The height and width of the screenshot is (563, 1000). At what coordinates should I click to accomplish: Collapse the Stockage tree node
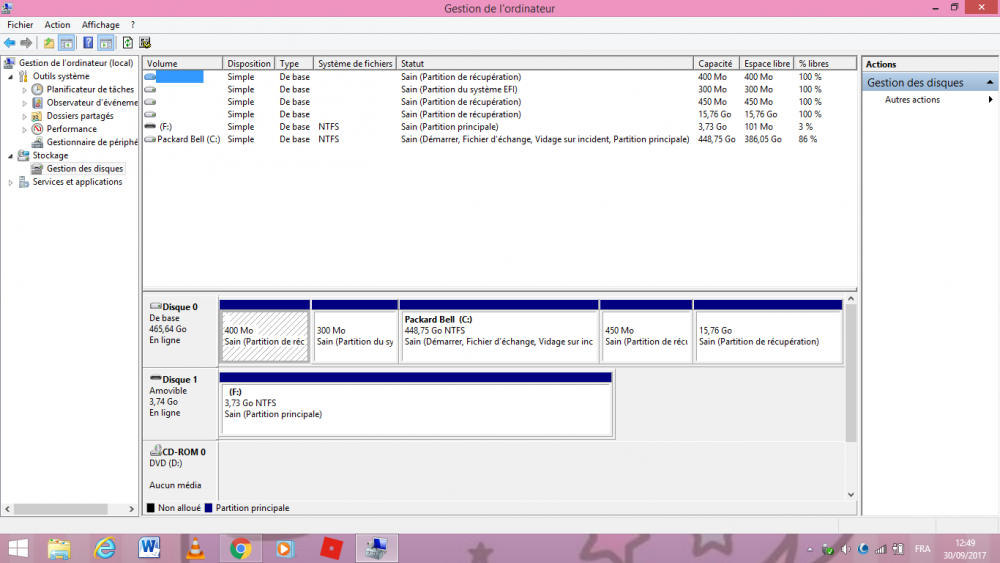10,156
